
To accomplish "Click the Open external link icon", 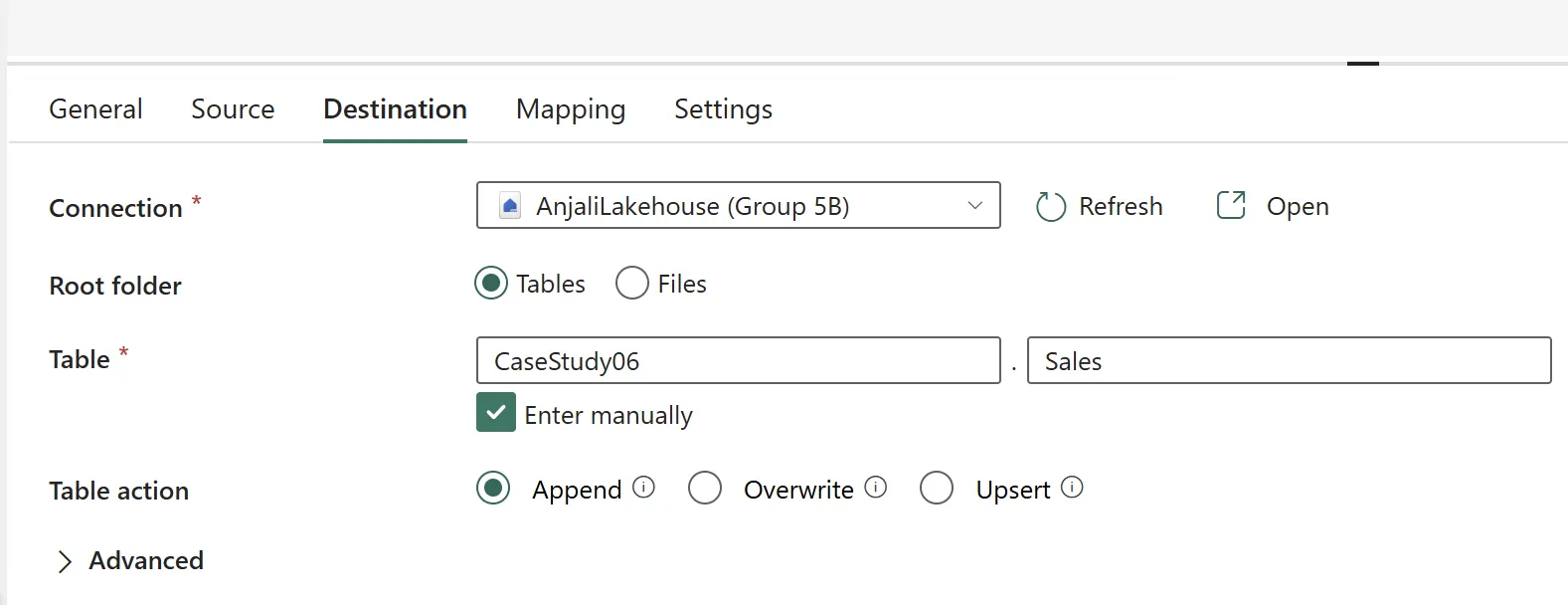I will click(1231, 205).
